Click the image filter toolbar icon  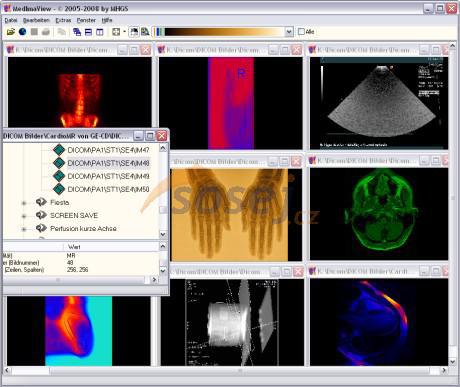[x=134, y=32]
